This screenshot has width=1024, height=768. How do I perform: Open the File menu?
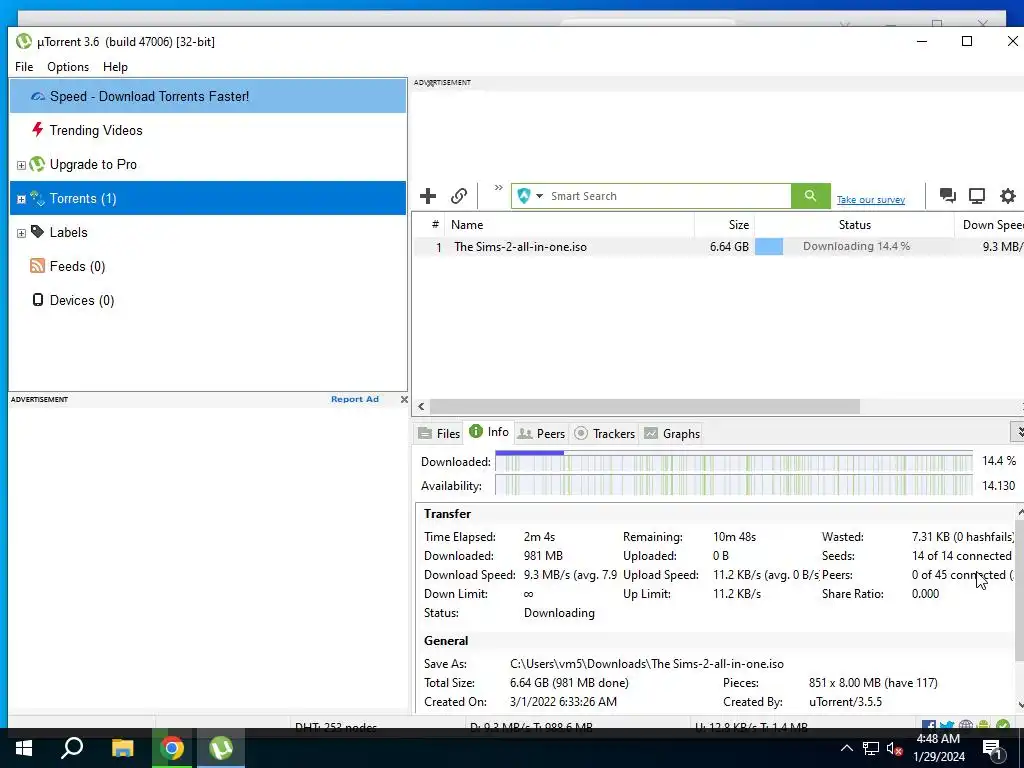24,67
